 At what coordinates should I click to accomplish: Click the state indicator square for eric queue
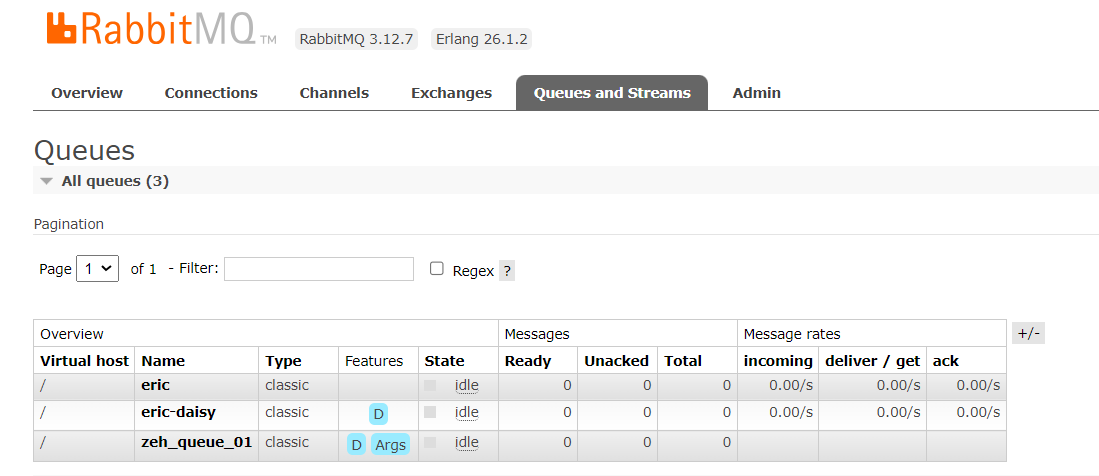(x=430, y=385)
